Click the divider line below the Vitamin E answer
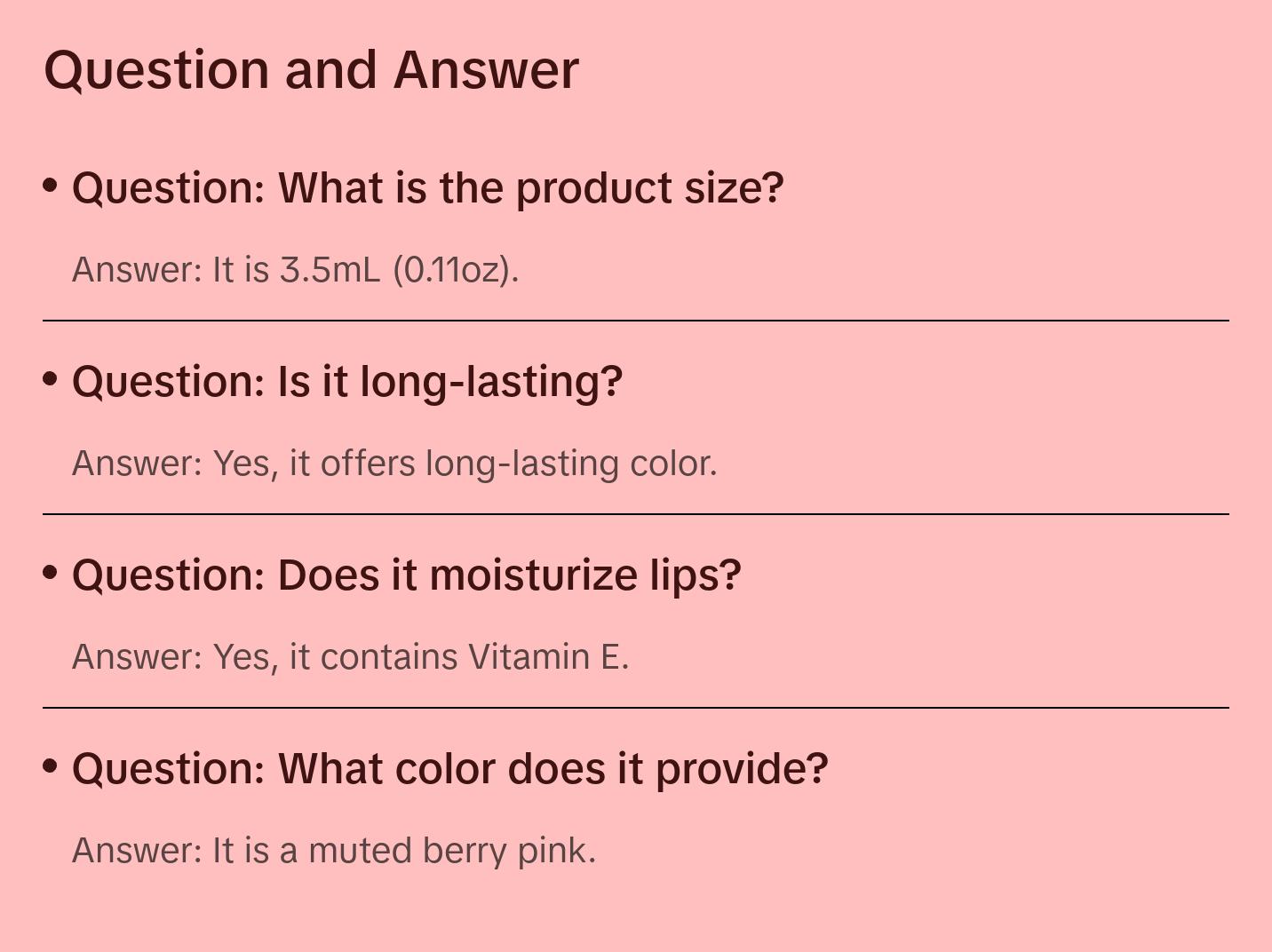This screenshot has width=1272, height=952. pos(636,708)
